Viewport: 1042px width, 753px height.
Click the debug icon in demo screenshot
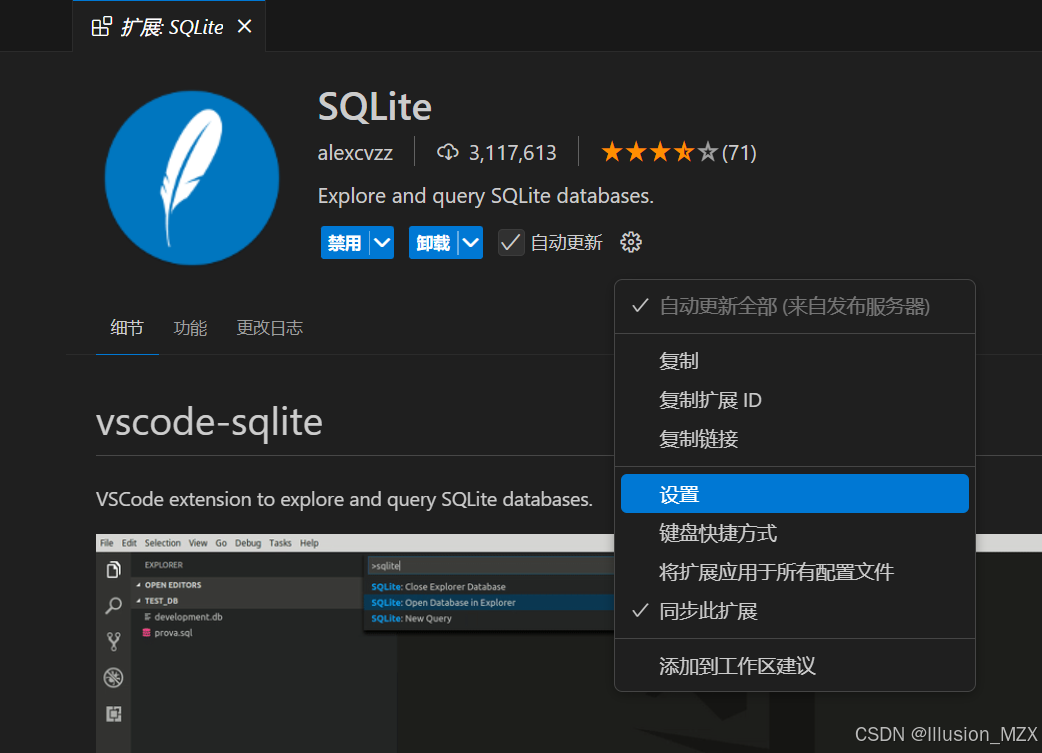point(114,677)
